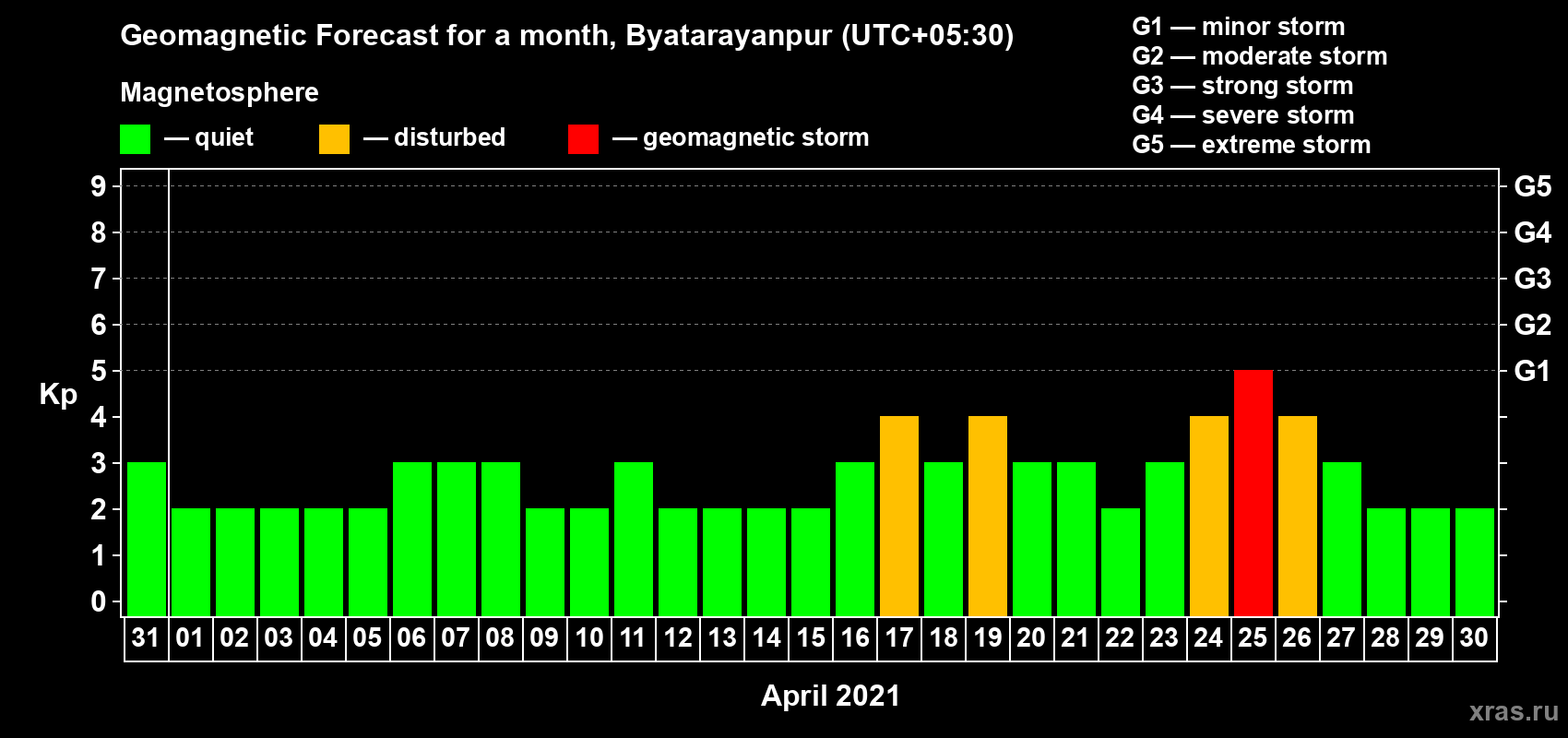Image resolution: width=1568 pixels, height=738 pixels.
Task: Click the red geomagnetic storm legend swatch
Action: 583,139
